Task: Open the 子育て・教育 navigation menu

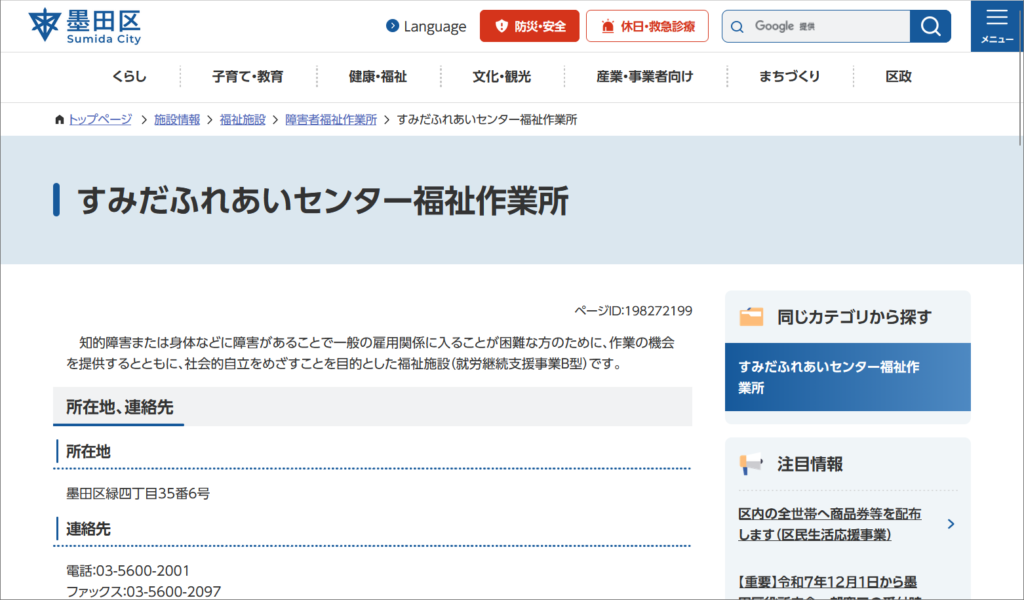Action: [x=248, y=77]
